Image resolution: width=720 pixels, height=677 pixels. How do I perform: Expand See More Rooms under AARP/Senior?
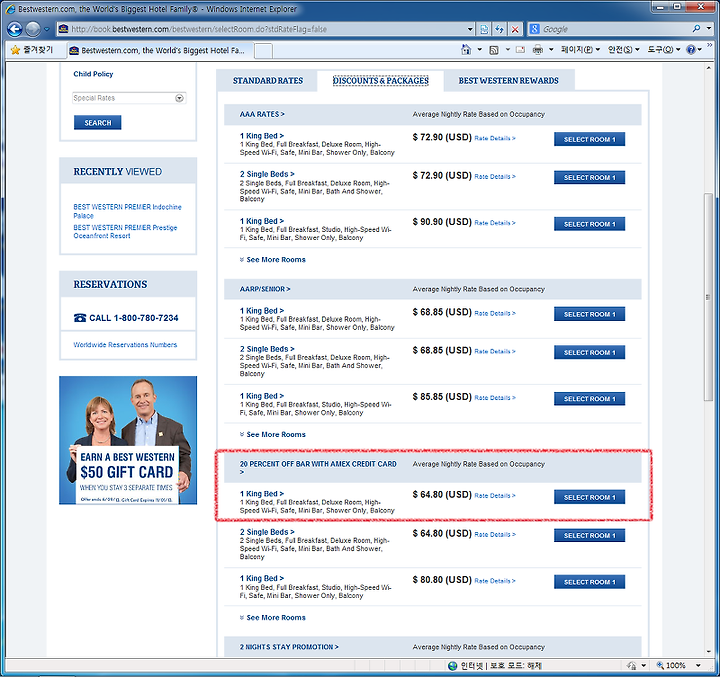(272, 434)
